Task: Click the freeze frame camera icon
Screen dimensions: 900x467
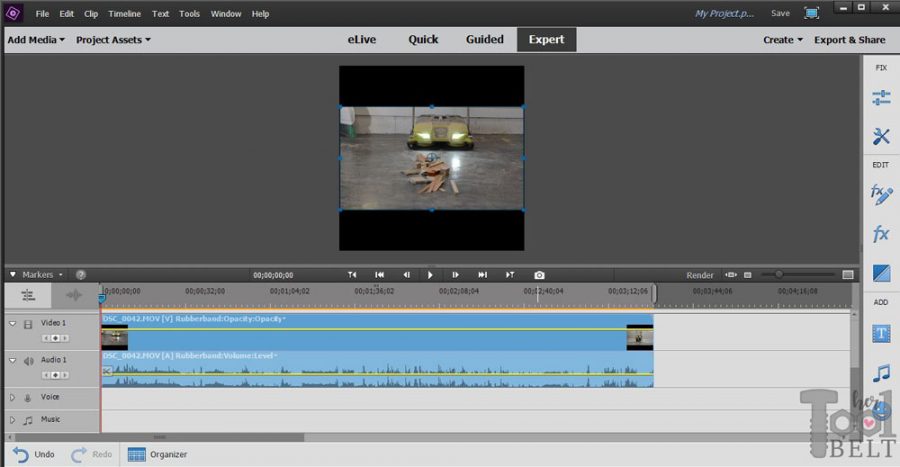Action: (x=539, y=275)
